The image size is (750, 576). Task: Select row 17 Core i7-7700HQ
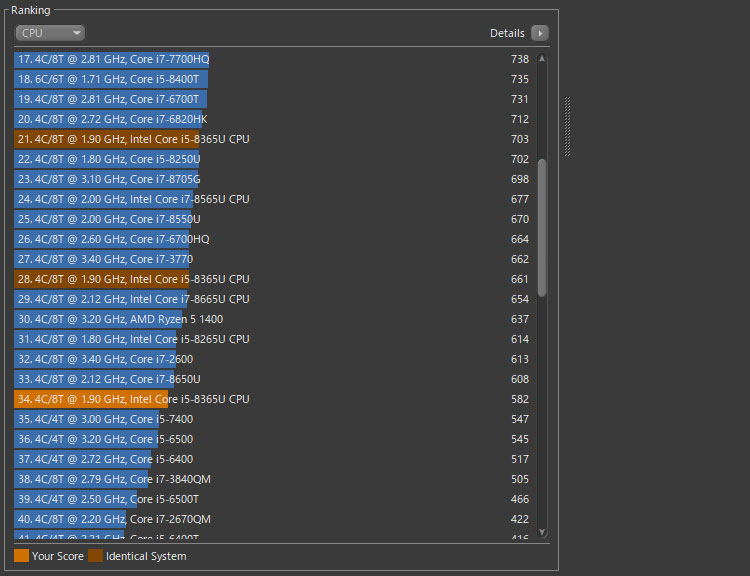(274, 59)
